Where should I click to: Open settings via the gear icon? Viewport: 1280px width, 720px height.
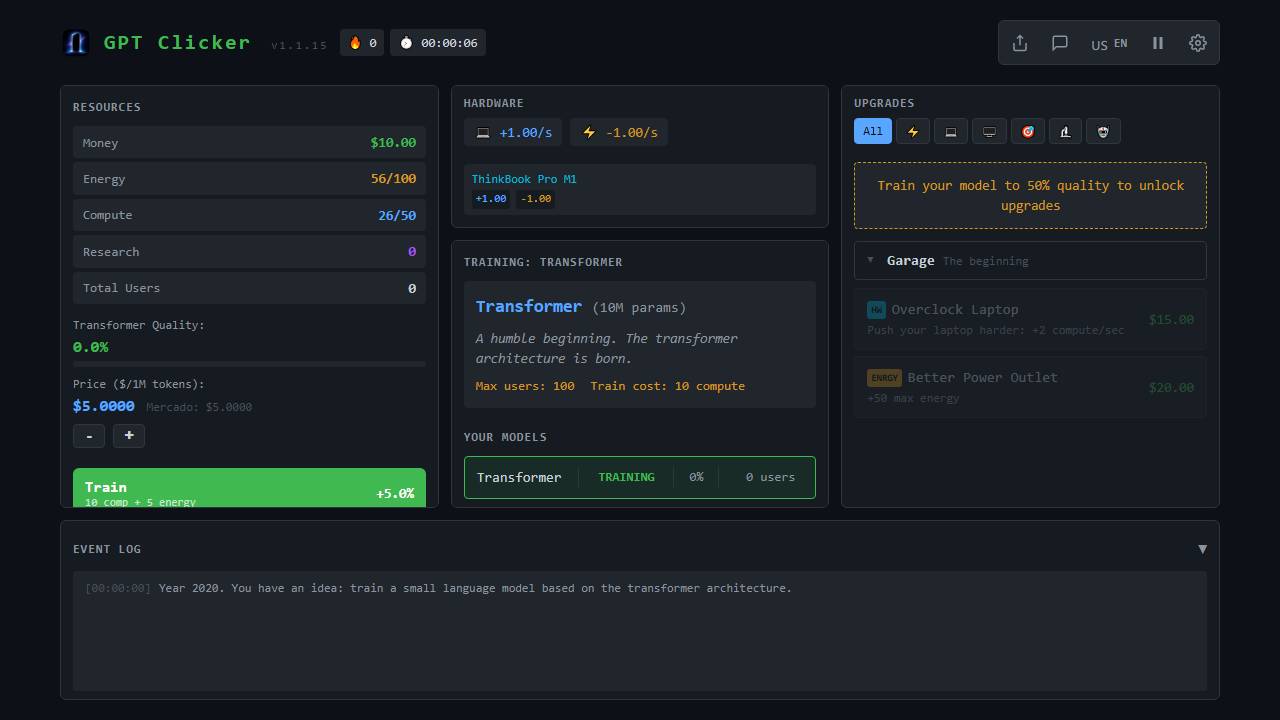[1198, 43]
